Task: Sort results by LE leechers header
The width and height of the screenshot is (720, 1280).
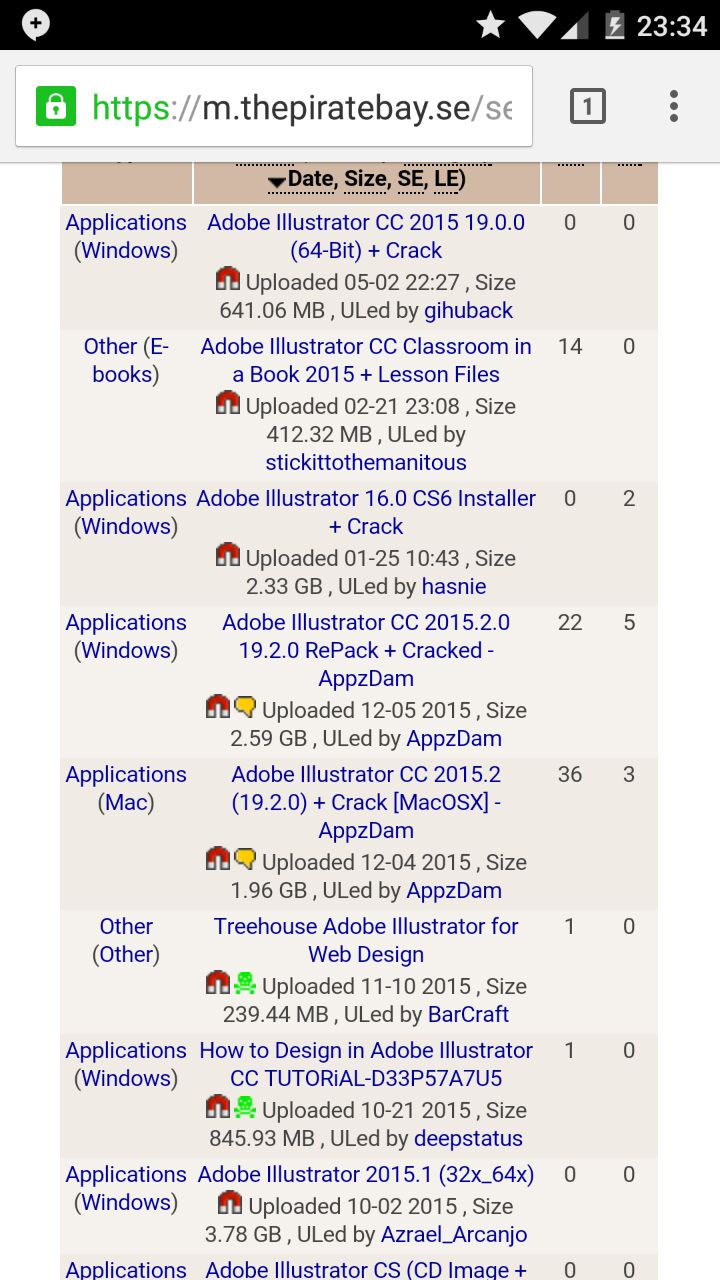Action: coord(446,180)
